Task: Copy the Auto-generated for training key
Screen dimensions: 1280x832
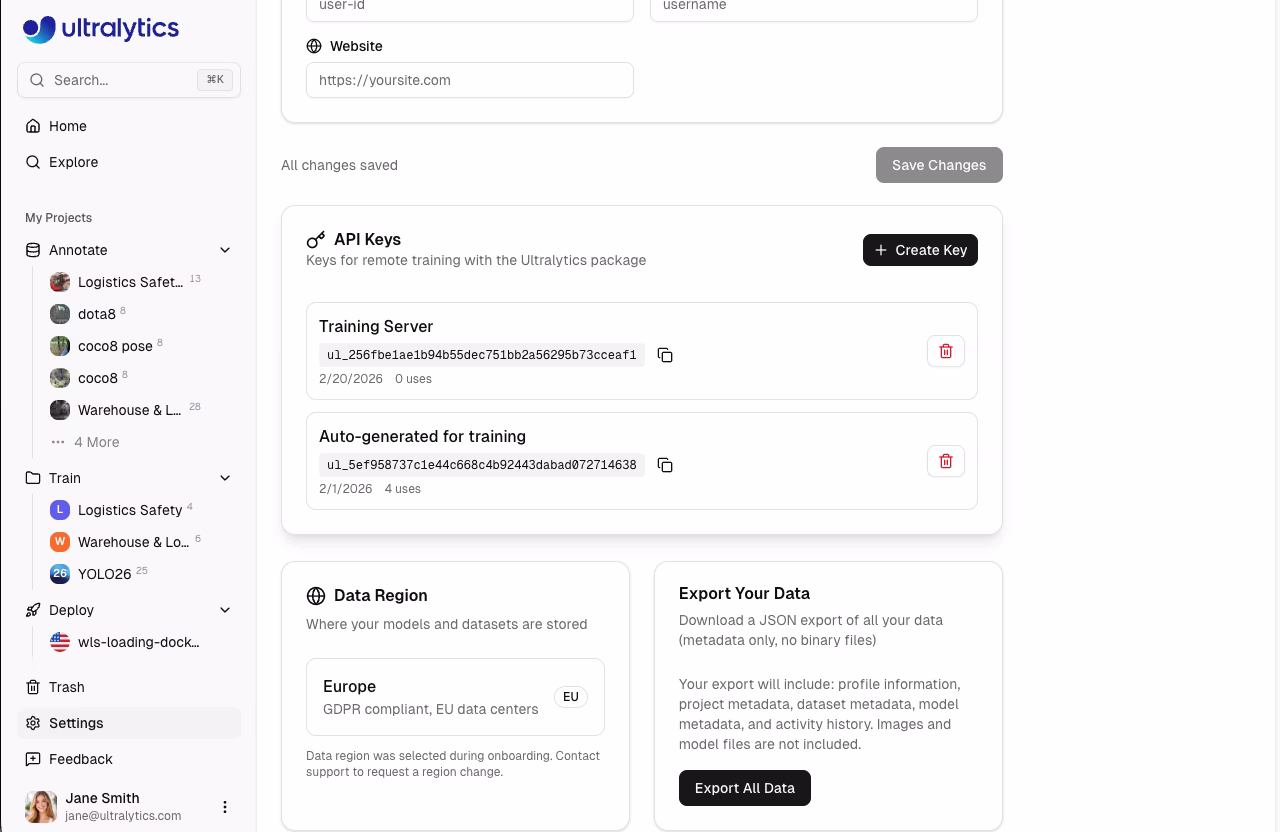Action: point(665,465)
